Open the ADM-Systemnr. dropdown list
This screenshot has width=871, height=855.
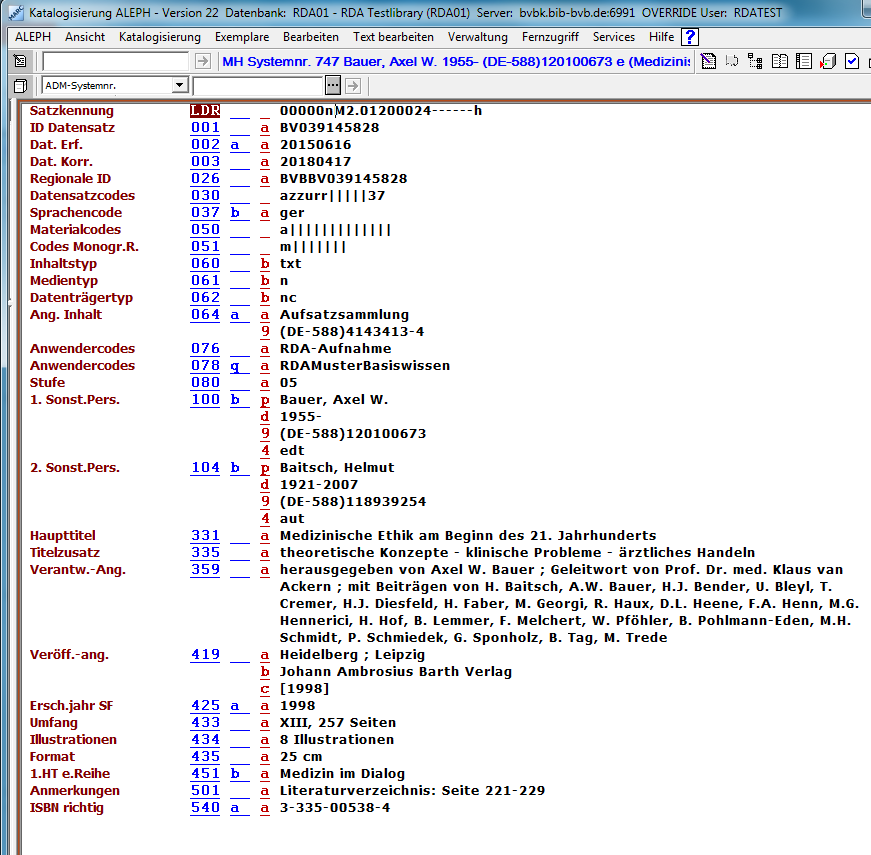tap(179, 86)
